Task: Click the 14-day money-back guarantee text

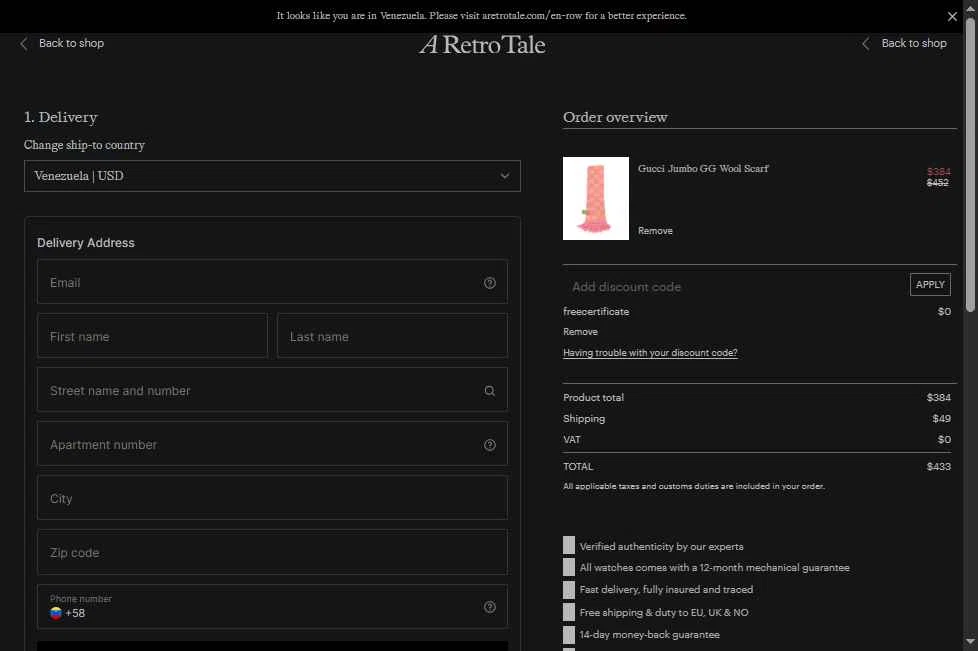Action: (649, 635)
